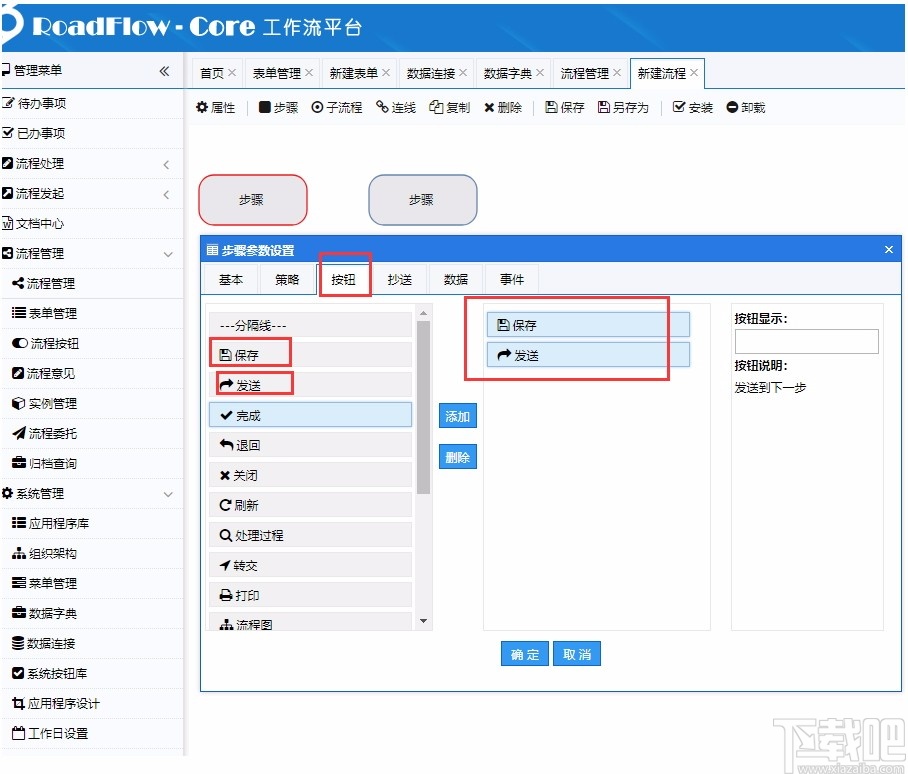Select 完成 (Complete) in the button list

tap(310, 414)
